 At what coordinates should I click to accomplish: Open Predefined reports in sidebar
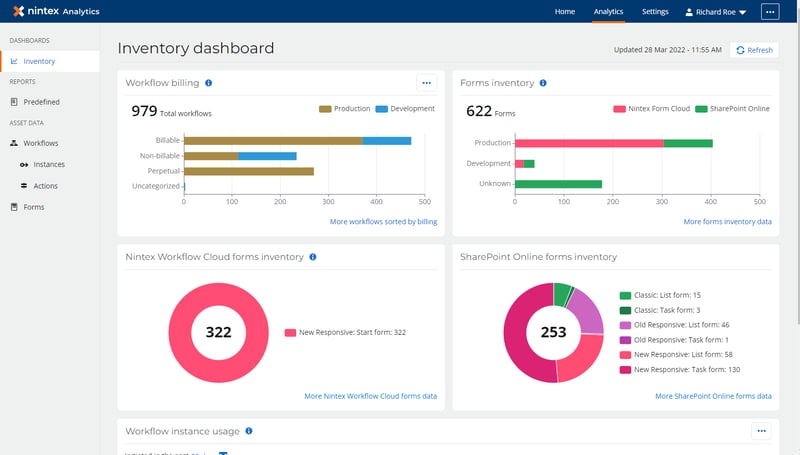pyautogui.click(x=41, y=101)
